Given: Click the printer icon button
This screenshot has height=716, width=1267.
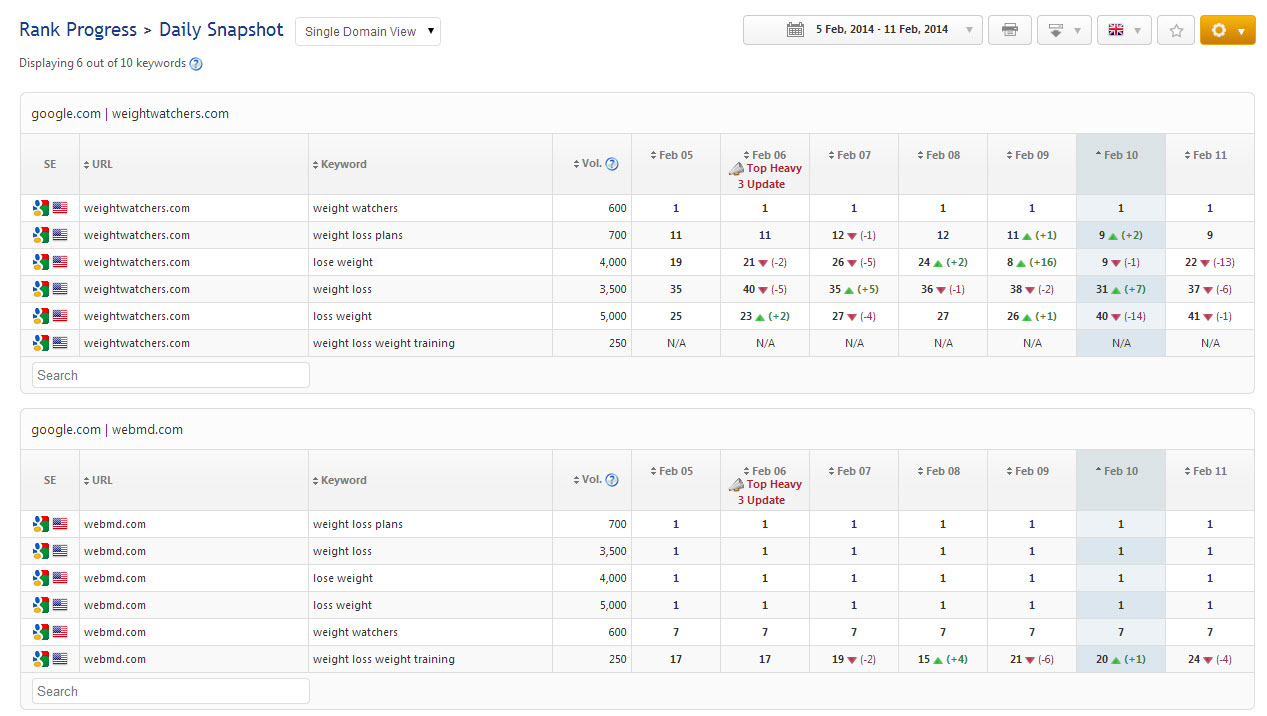Looking at the screenshot, I should tap(1009, 30).
